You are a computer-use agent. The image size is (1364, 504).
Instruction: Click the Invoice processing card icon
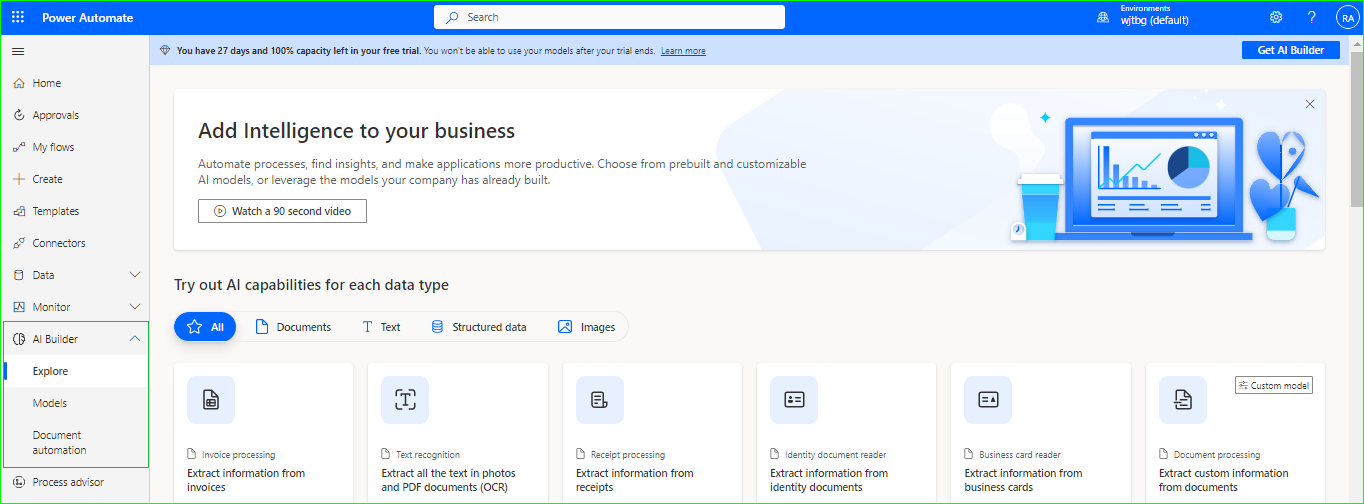(x=211, y=400)
